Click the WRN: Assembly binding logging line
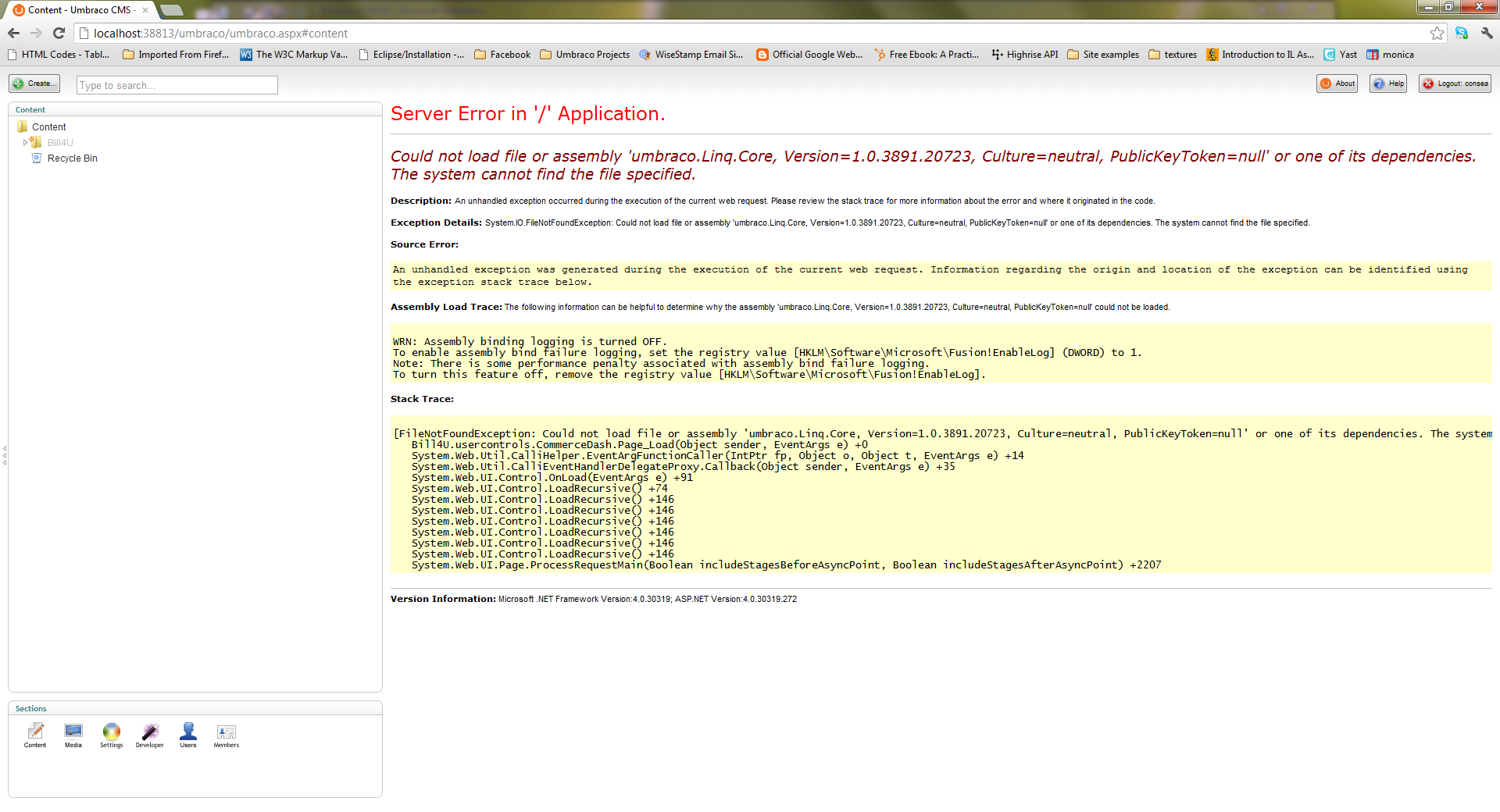Image resolution: width=1500 pixels, height=812 pixels. pyautogui.click(x=530, y=342)
